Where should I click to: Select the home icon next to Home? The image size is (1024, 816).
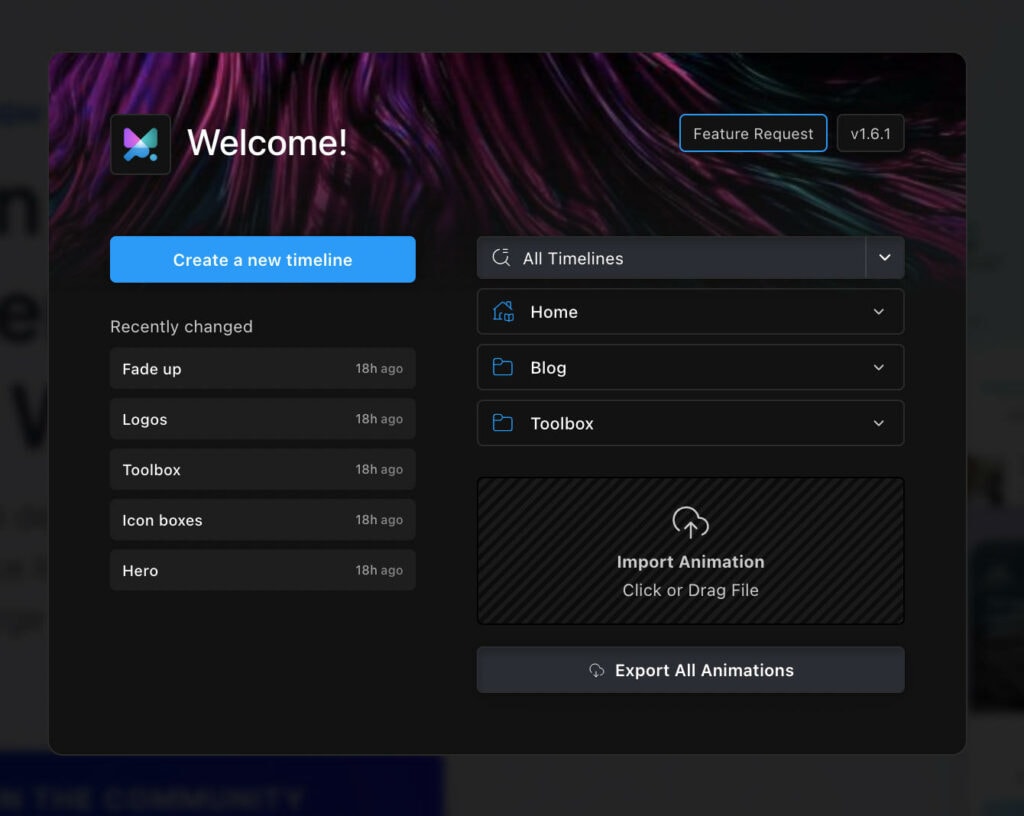pos(502,311)
